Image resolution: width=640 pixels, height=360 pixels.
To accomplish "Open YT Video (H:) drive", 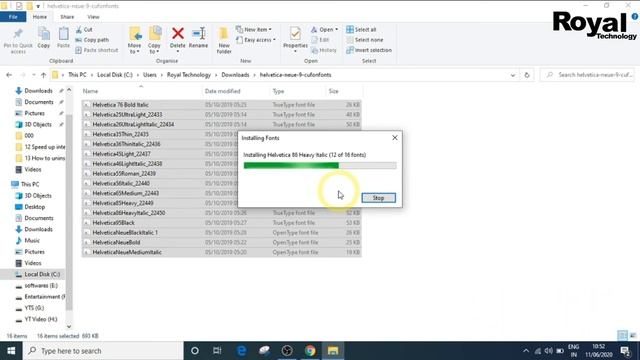I will pos(40,319).
